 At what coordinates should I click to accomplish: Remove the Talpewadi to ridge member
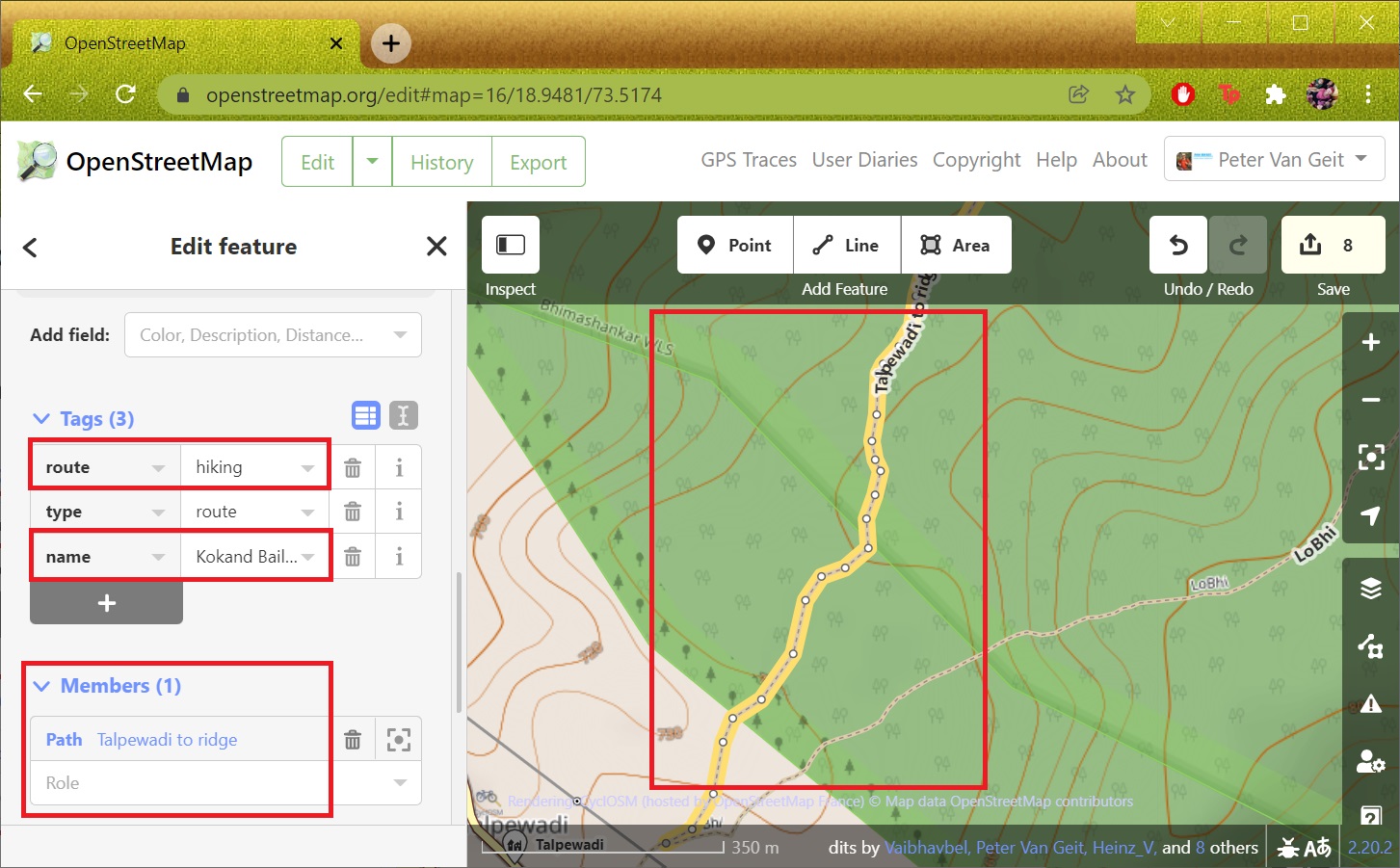tap(353, 739)
